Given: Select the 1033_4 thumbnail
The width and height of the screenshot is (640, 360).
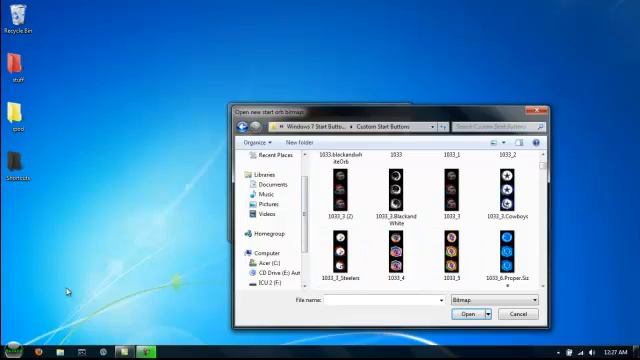Looking at the screenshot, I should 396,251.
